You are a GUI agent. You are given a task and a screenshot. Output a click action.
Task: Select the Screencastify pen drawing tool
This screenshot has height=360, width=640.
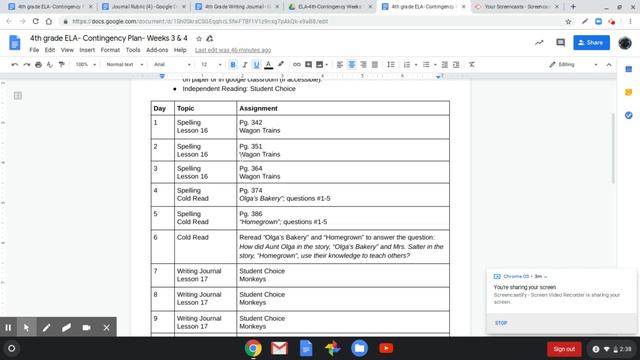46,327
